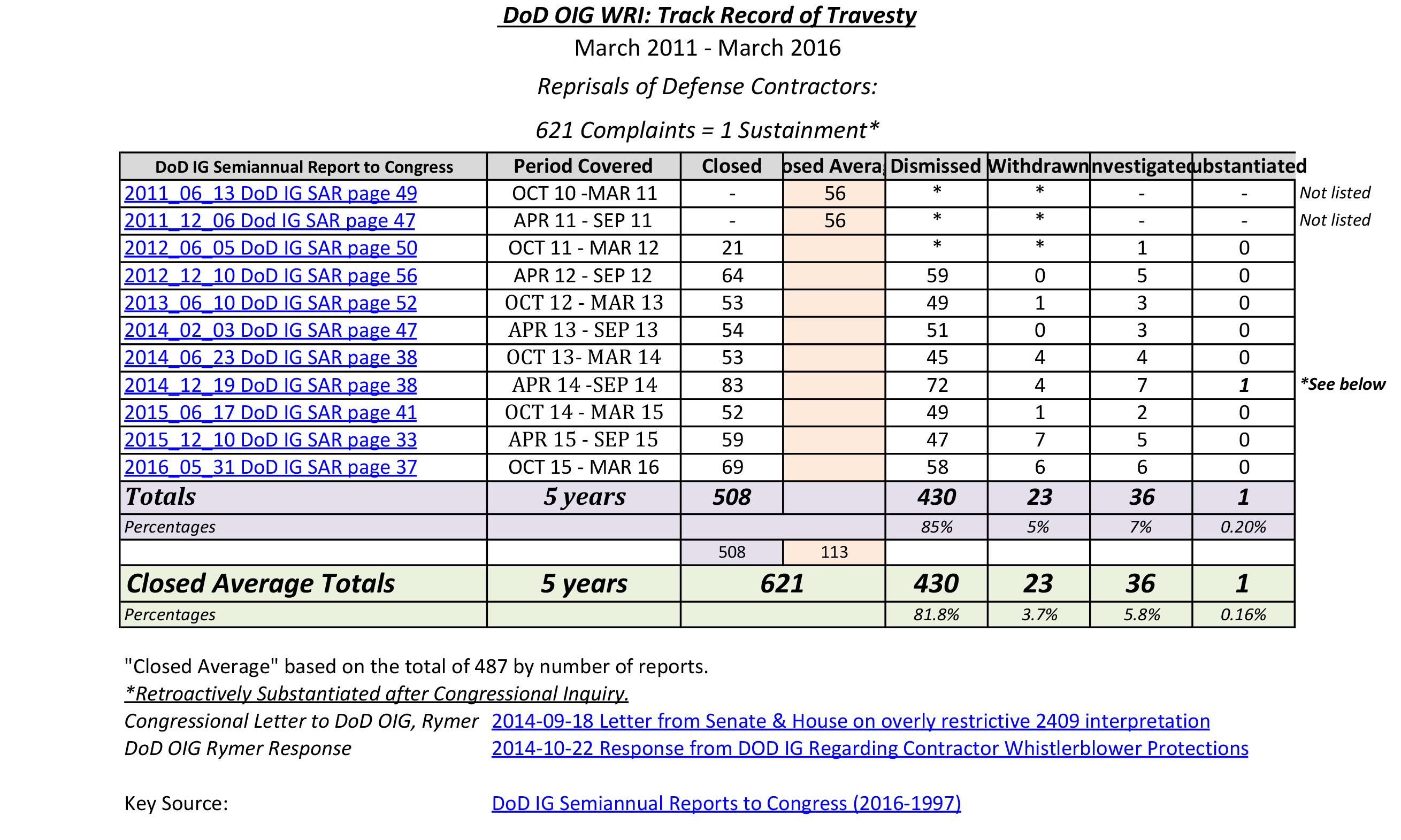The width and height of the screenshot is (1401, 840).
Task: Select the orange 113 closed average cell
Action: (x=833, y=552)
